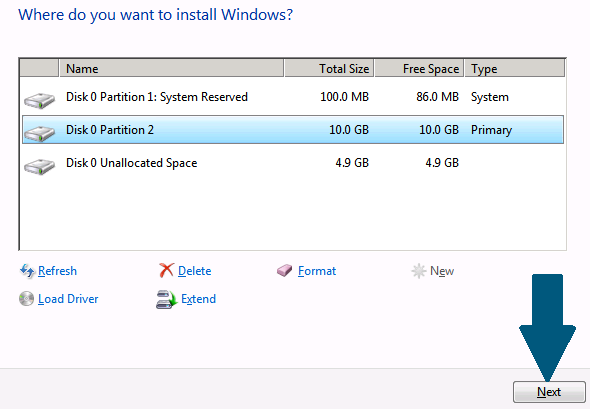
Task: Click the 10.0 GB Total Size cell
Action: point(349,130)
